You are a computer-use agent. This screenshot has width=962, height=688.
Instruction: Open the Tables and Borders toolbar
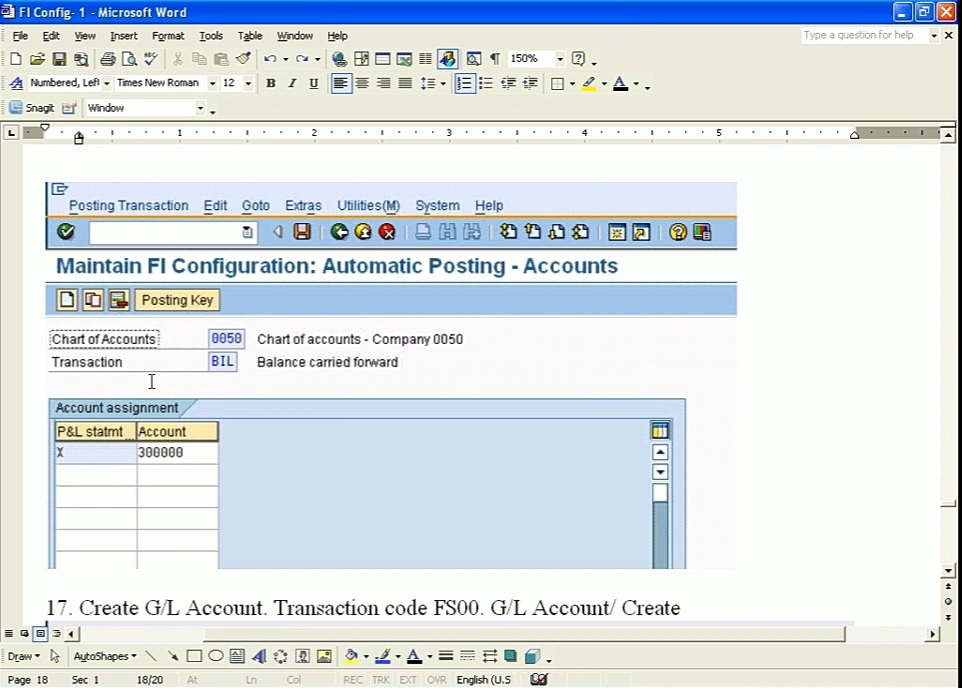(361, 59)
